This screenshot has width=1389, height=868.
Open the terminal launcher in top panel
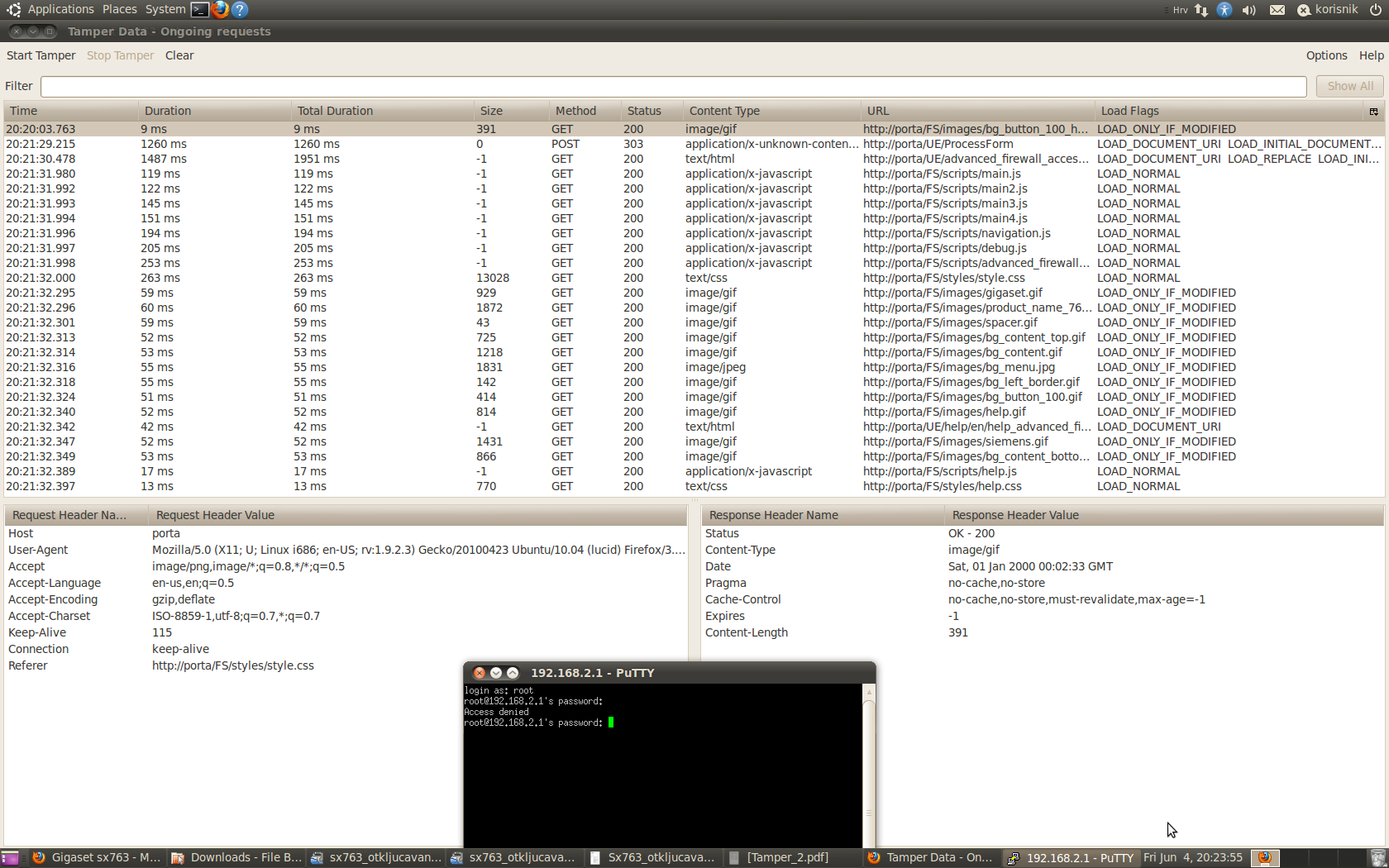(x=199, y=10)
